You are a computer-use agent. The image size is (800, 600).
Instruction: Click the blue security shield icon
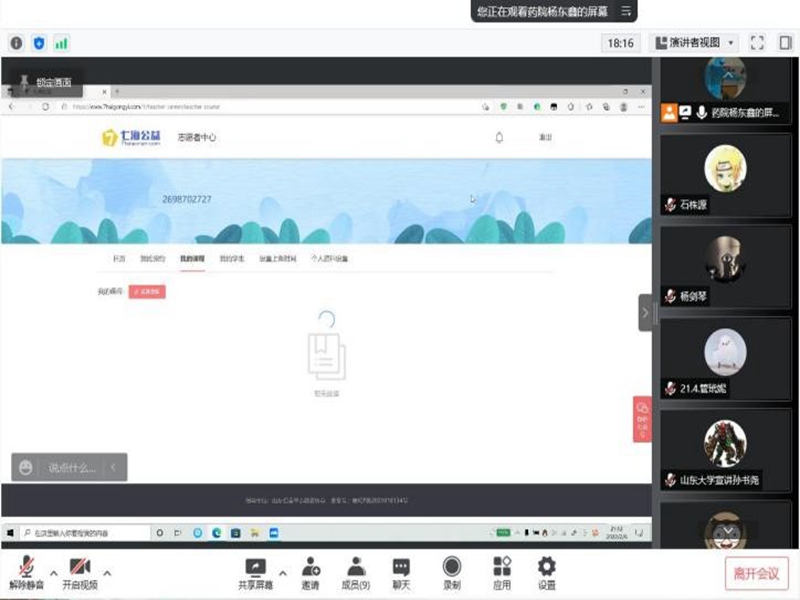[39, 43]
